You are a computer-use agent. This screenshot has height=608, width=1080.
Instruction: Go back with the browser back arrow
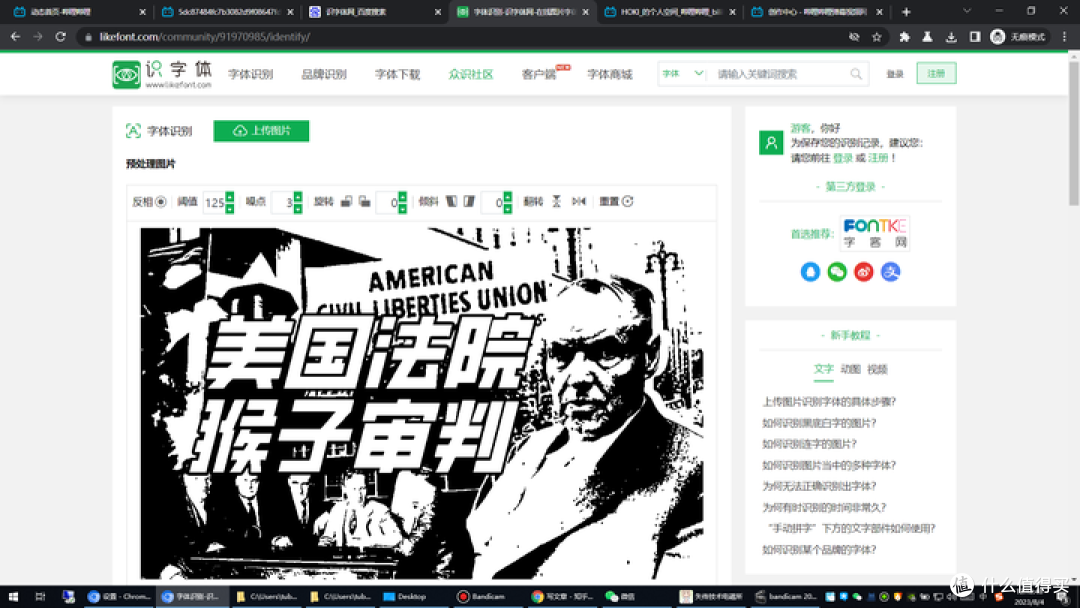click(x=15, y=36)
